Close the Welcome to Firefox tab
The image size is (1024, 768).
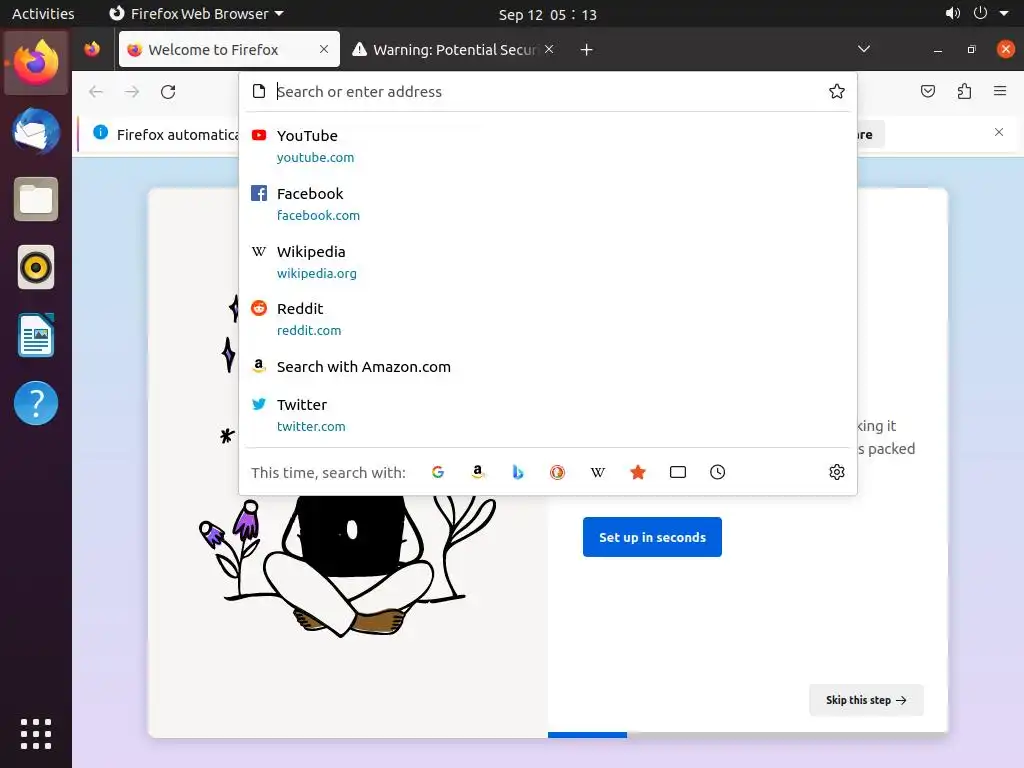coord(324,49)
